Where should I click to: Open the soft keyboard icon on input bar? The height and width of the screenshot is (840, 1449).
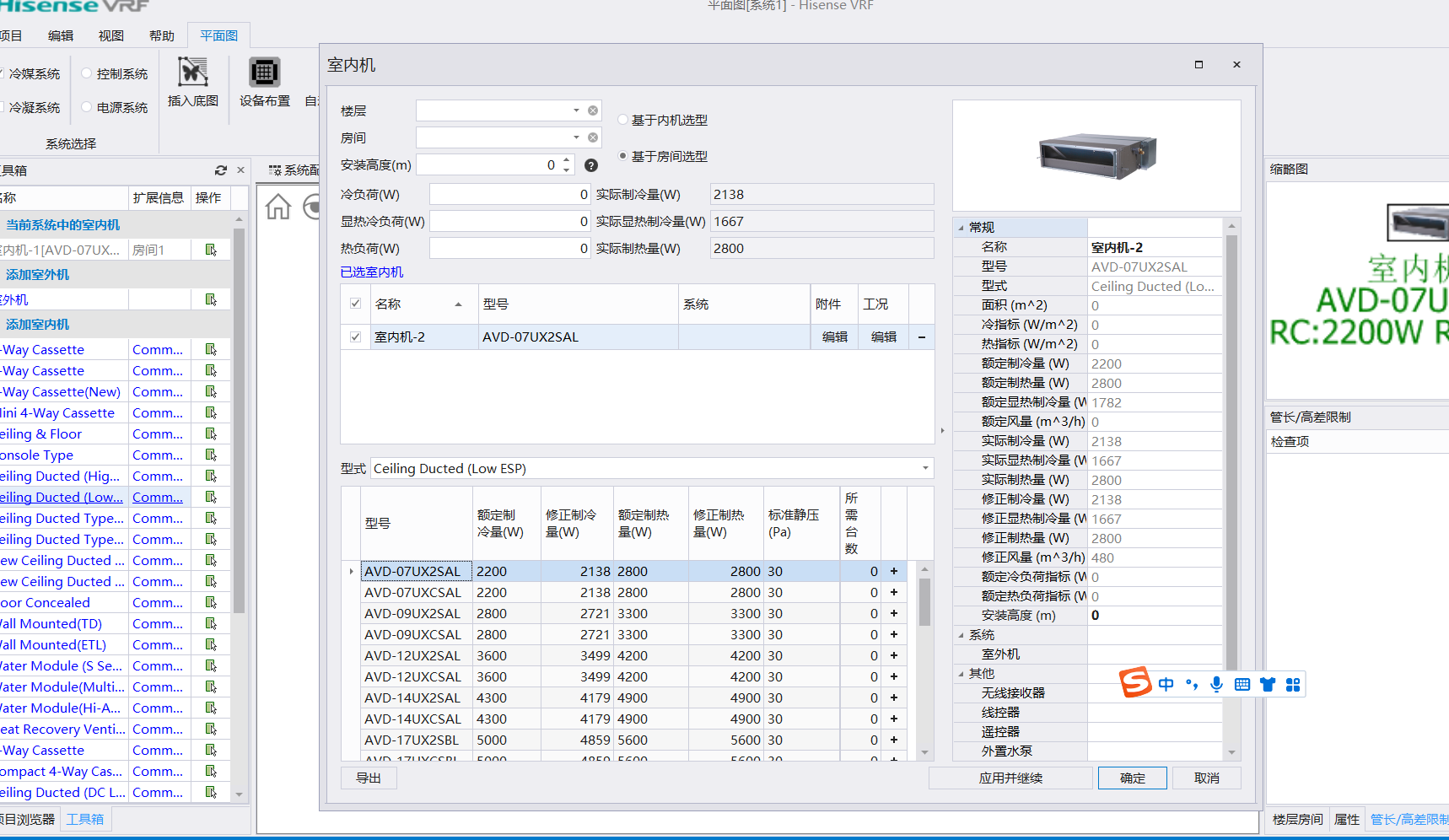1242,684
